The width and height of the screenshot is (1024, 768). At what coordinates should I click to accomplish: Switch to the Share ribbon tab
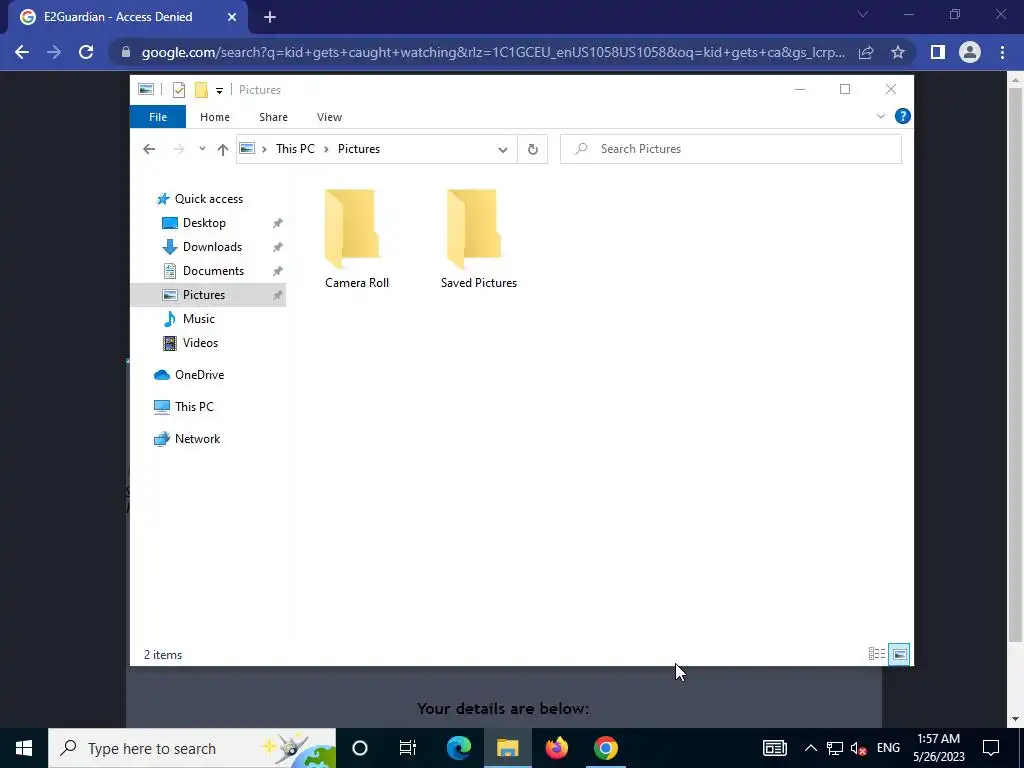273,117
